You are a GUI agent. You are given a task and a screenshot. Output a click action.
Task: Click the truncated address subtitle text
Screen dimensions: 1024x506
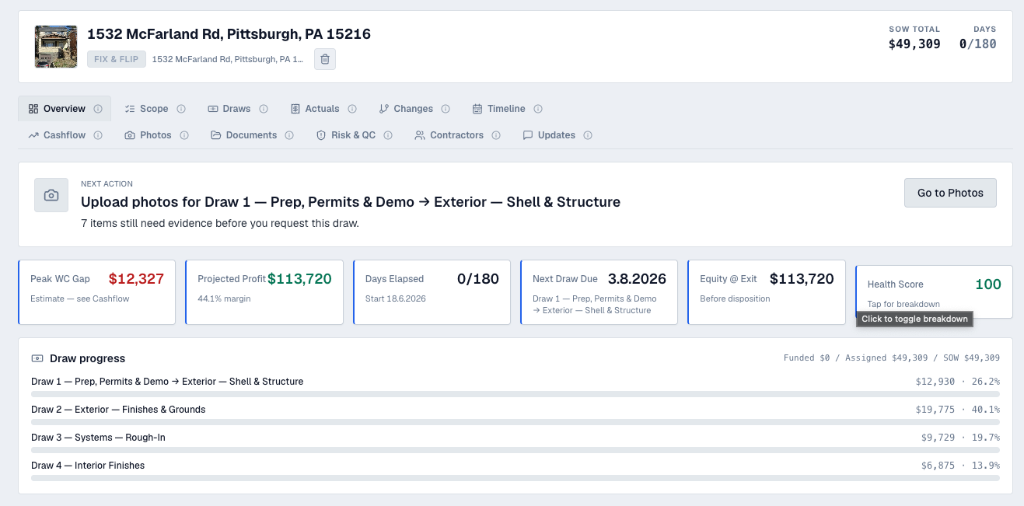[x=228, y=59]
